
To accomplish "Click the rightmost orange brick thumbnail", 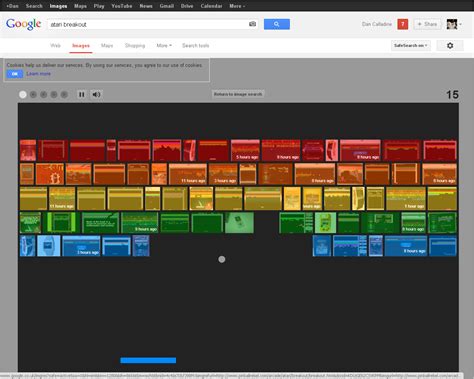I will click(x=439, y=174).
